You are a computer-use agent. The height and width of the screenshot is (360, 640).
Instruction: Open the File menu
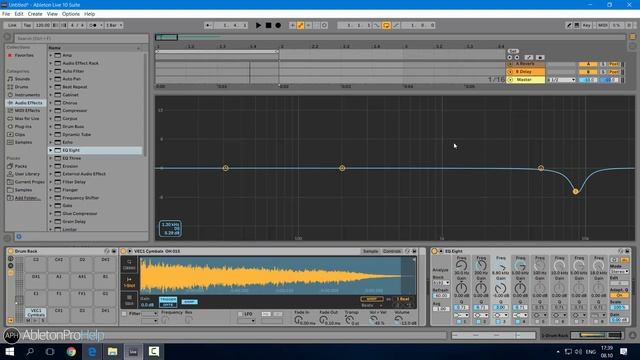tap(6, 14)
